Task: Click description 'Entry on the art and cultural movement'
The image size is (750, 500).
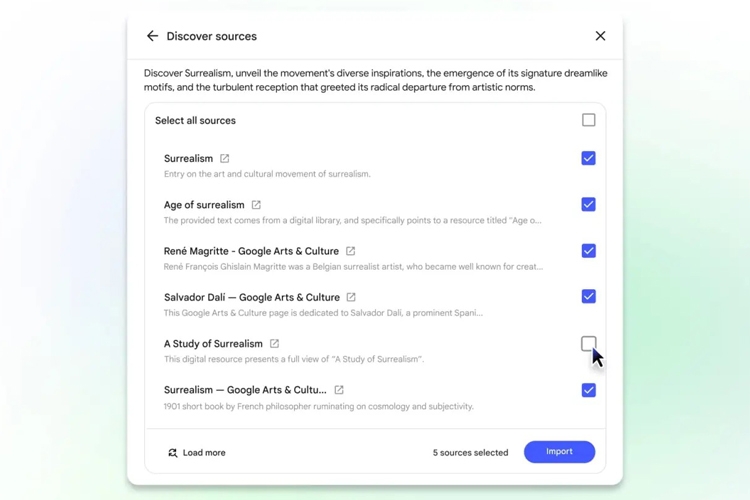Action: tap(267, 174)
